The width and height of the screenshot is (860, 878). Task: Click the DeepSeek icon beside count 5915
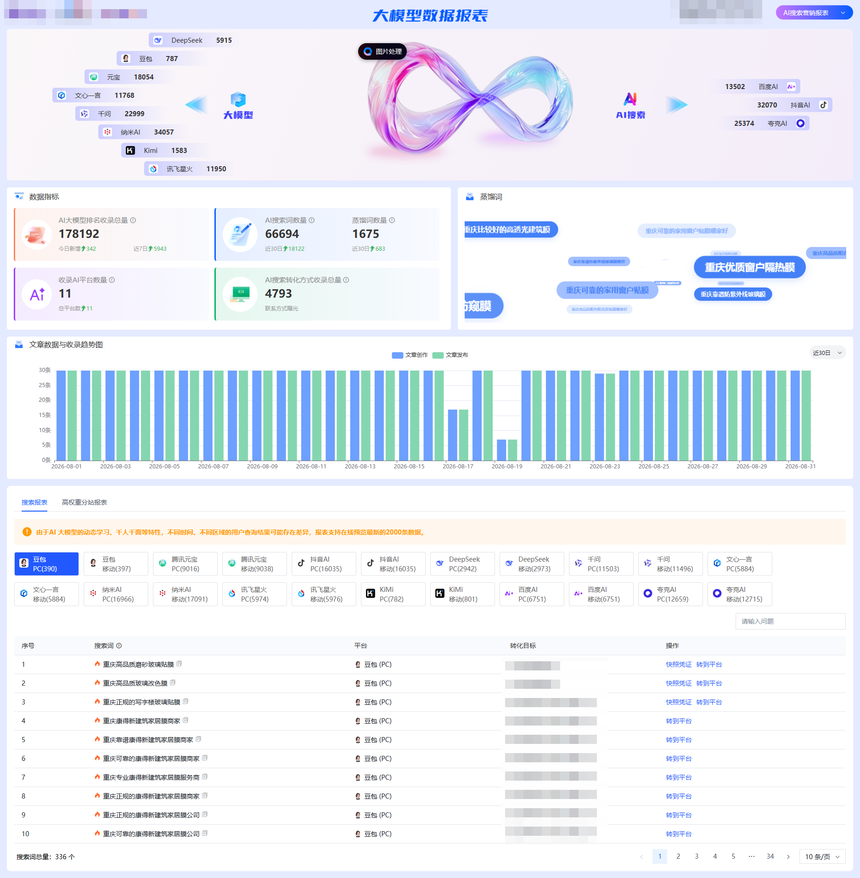coord(158,40)
